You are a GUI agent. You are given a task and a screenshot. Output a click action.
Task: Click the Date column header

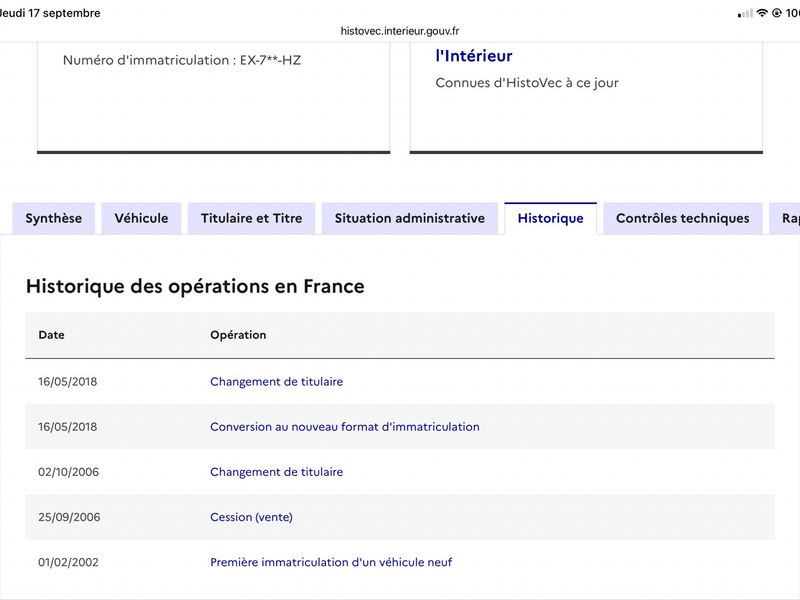point(52,335)
